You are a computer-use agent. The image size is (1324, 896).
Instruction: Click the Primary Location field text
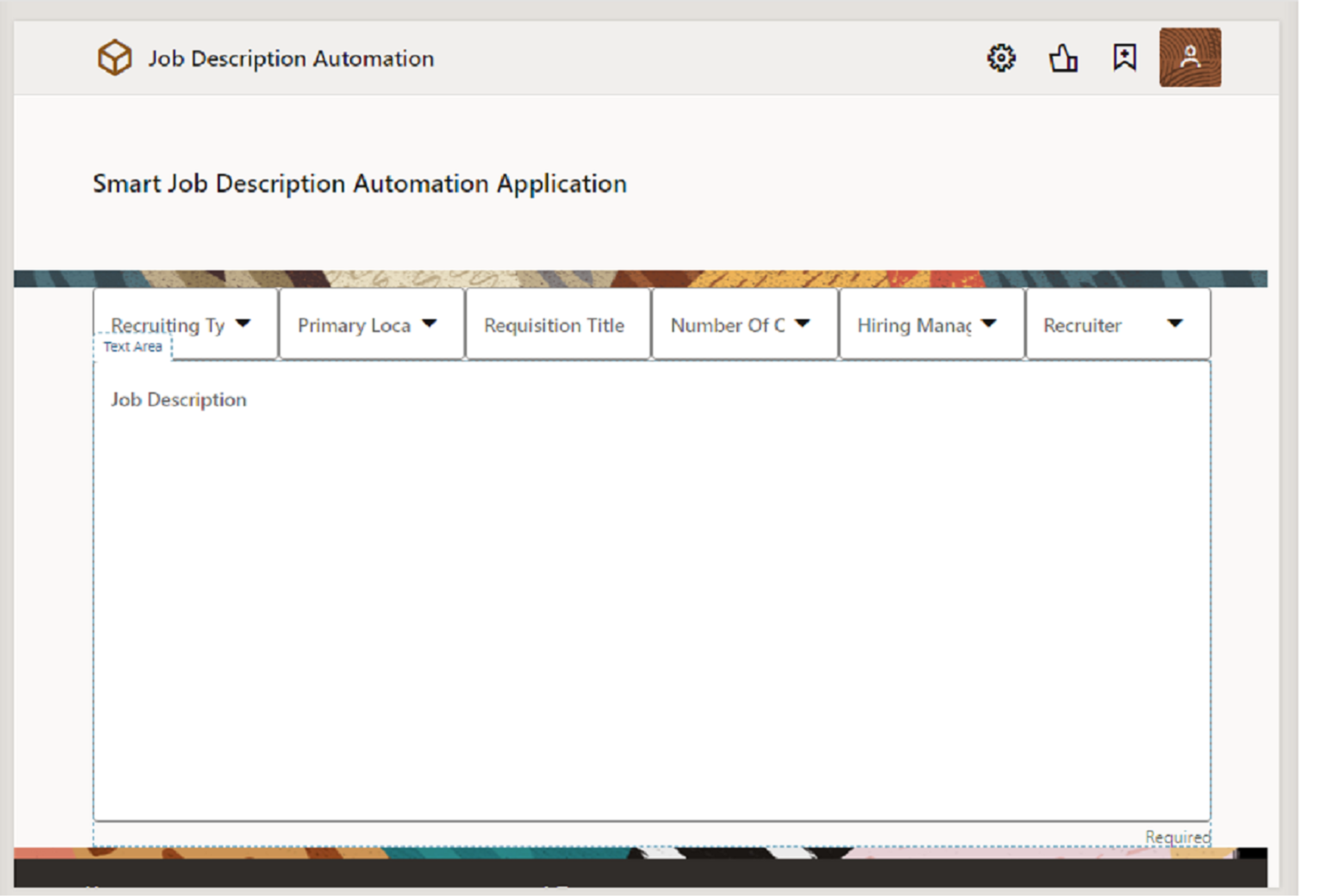tap(354, 325)
